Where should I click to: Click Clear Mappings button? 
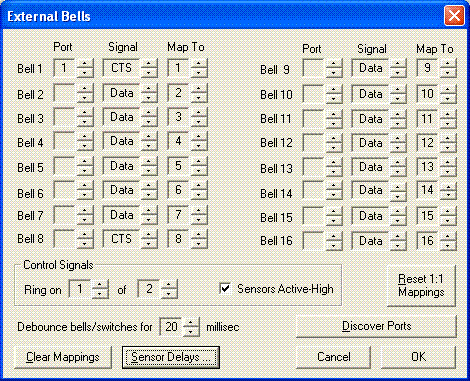pyautogui.click(x=63, y=357)
